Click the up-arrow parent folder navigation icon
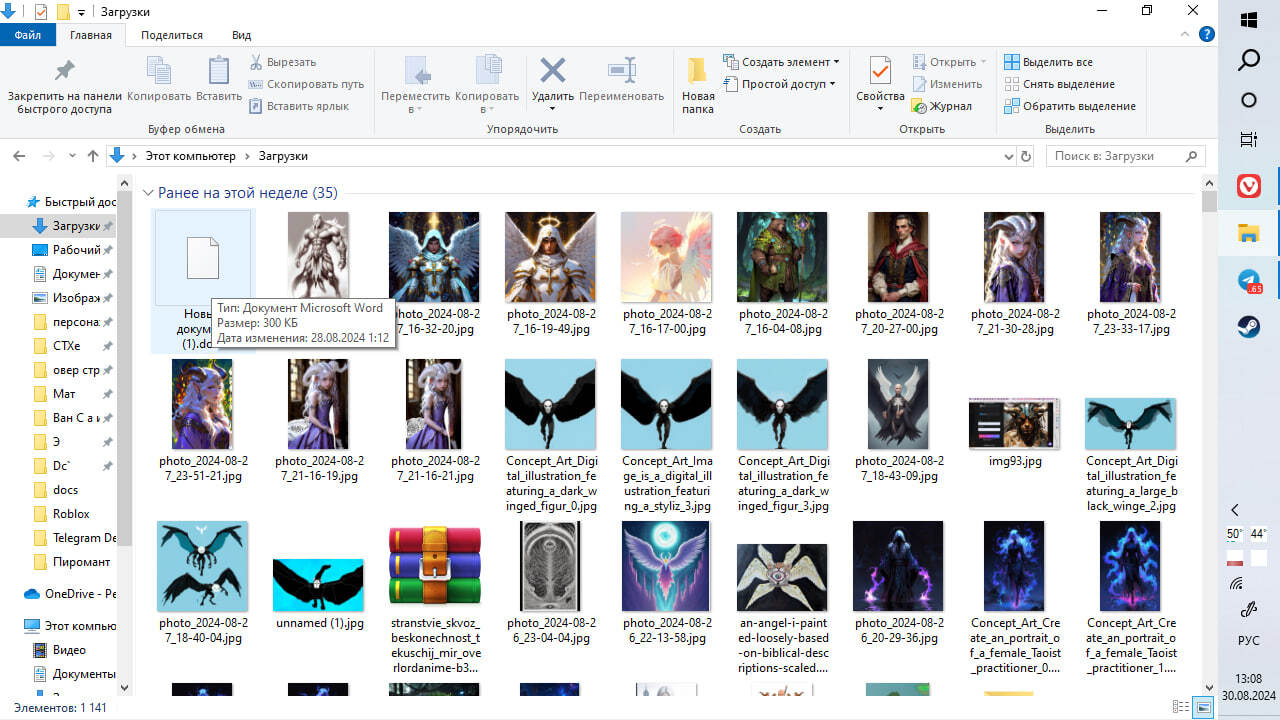This screenshot has height=720, width=1280. point(93,156)
